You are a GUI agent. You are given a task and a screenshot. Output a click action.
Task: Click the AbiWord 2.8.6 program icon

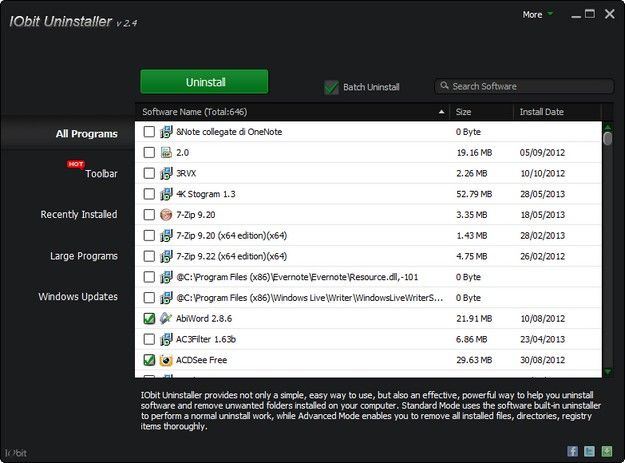click(166, 317)
